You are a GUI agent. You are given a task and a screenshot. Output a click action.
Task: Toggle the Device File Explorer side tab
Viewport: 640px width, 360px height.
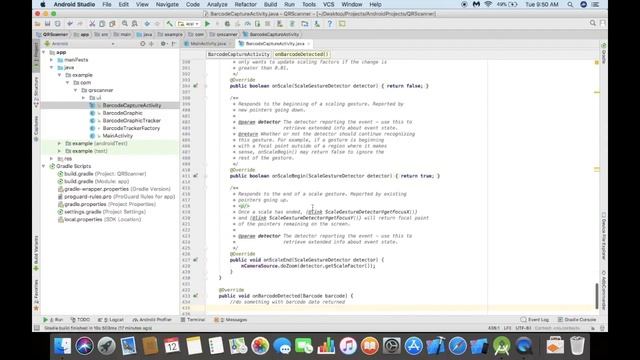(603, 236)
